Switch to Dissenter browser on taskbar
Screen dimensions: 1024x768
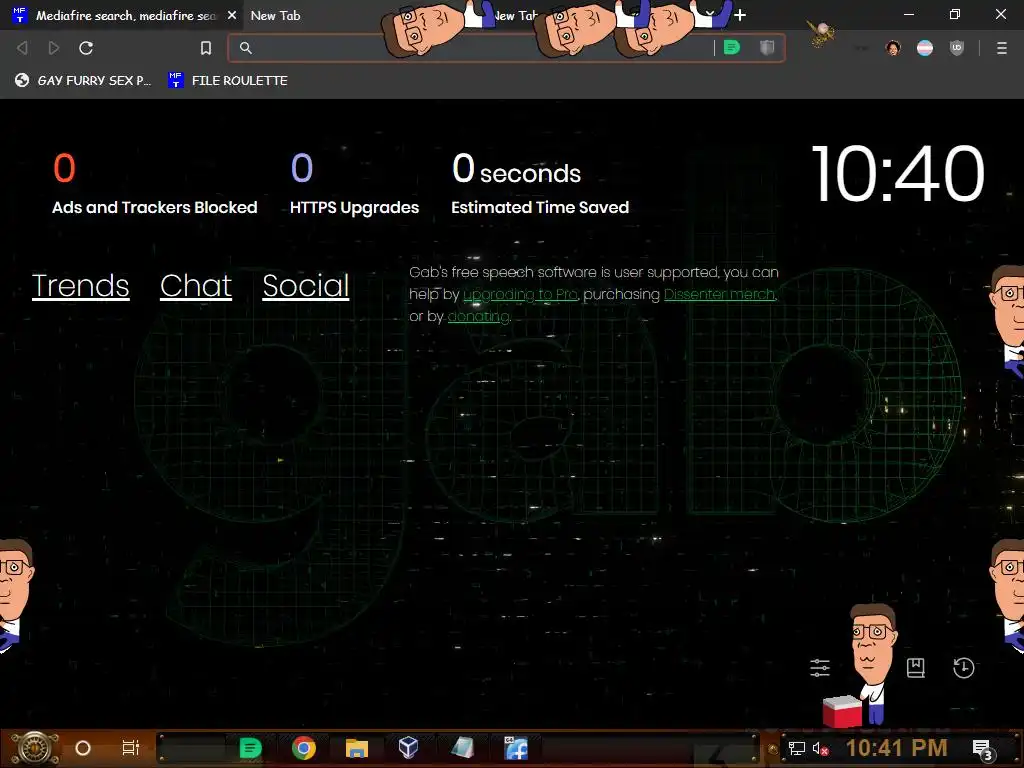[x=250, y=748]
